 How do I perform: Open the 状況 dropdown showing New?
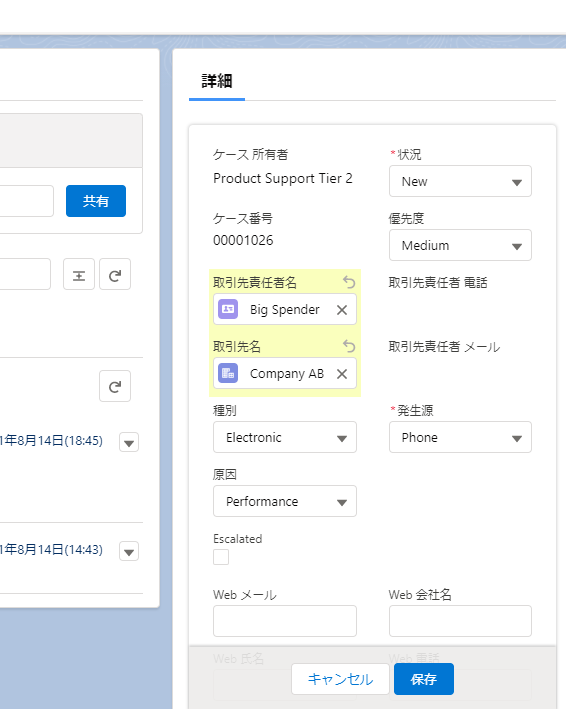point(460,181)
